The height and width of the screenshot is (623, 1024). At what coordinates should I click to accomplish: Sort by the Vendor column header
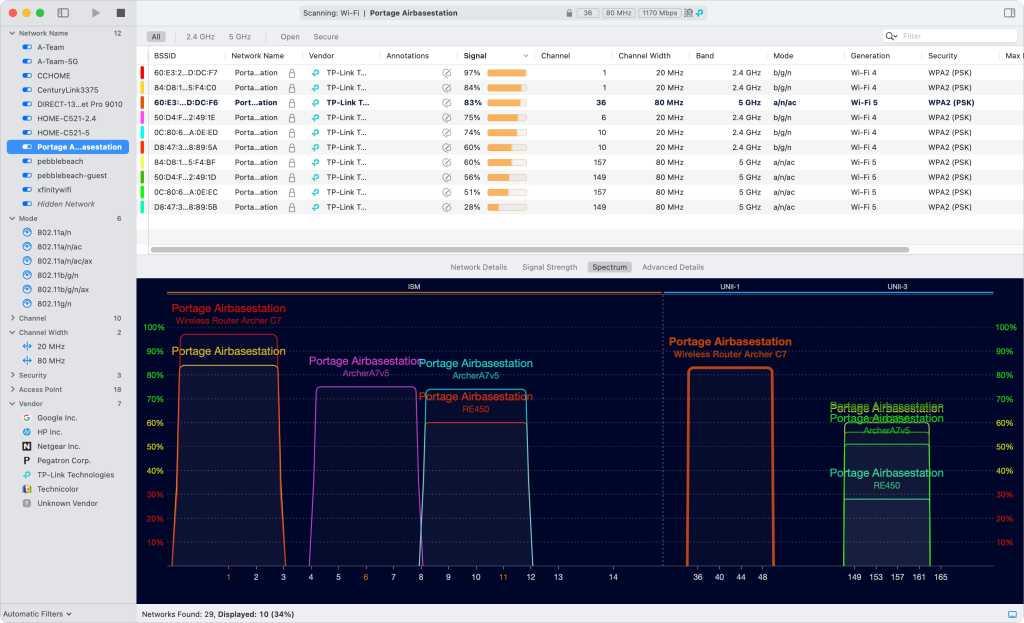[x=321, y=56]
